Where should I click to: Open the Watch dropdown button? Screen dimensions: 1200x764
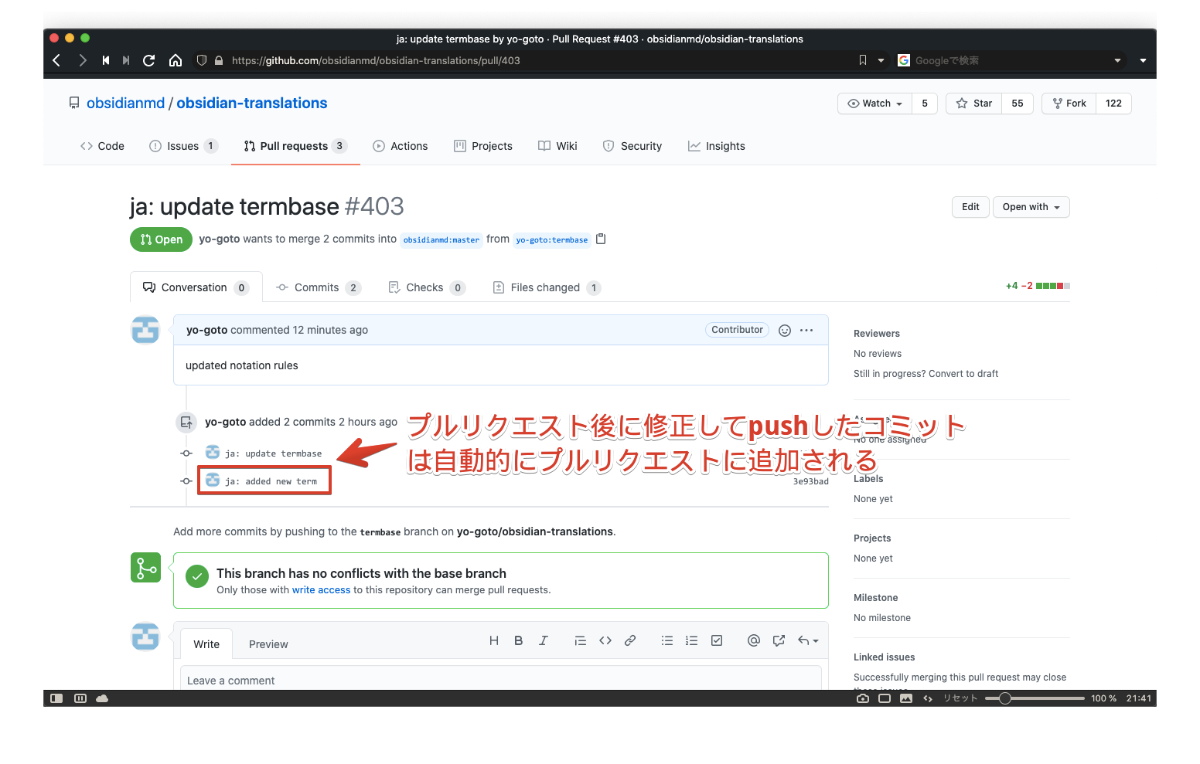(x=875, y=104)
